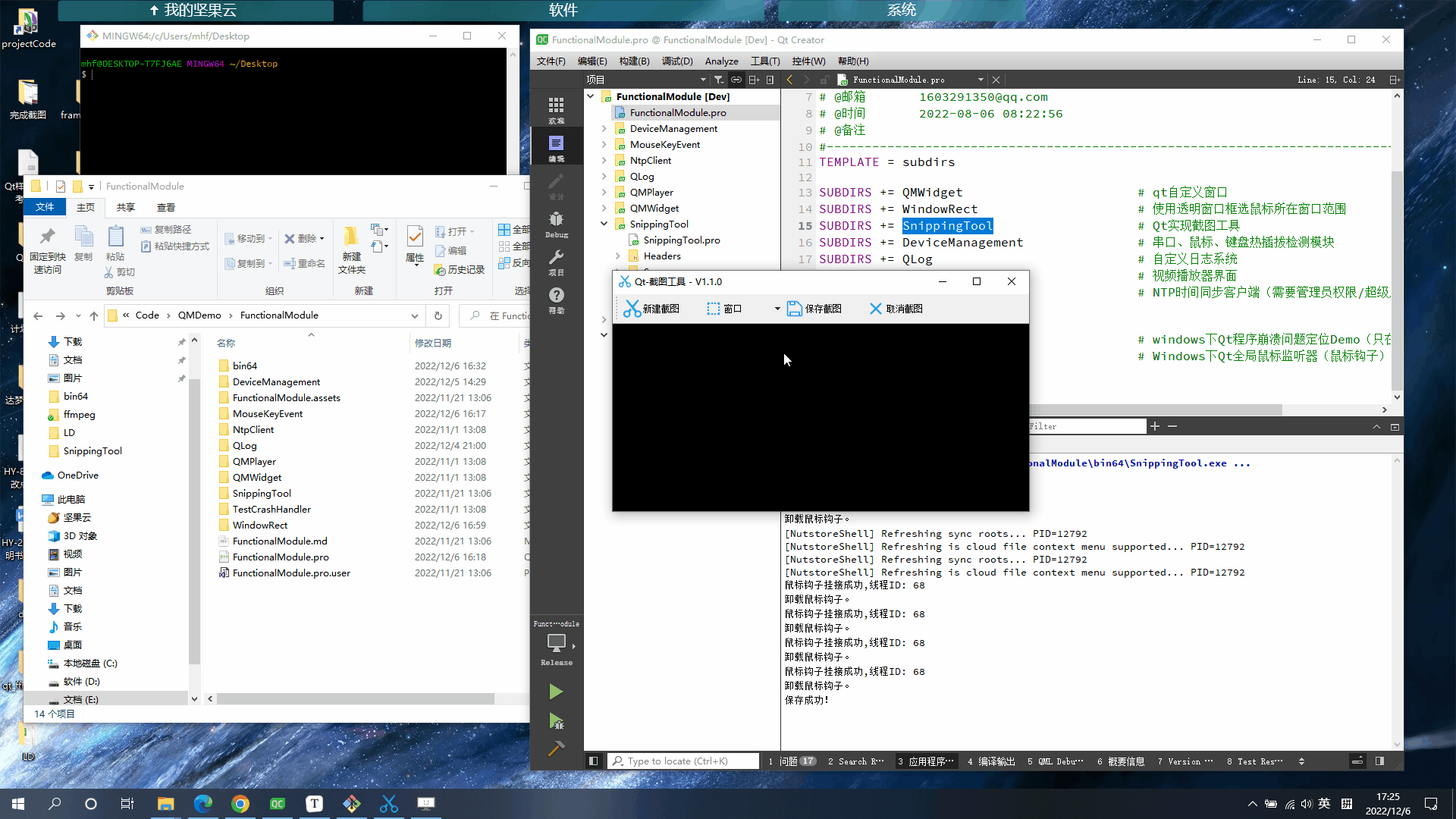Collapse the SnippingTool project node
The image size is (1456, 819).
(604, 224)
